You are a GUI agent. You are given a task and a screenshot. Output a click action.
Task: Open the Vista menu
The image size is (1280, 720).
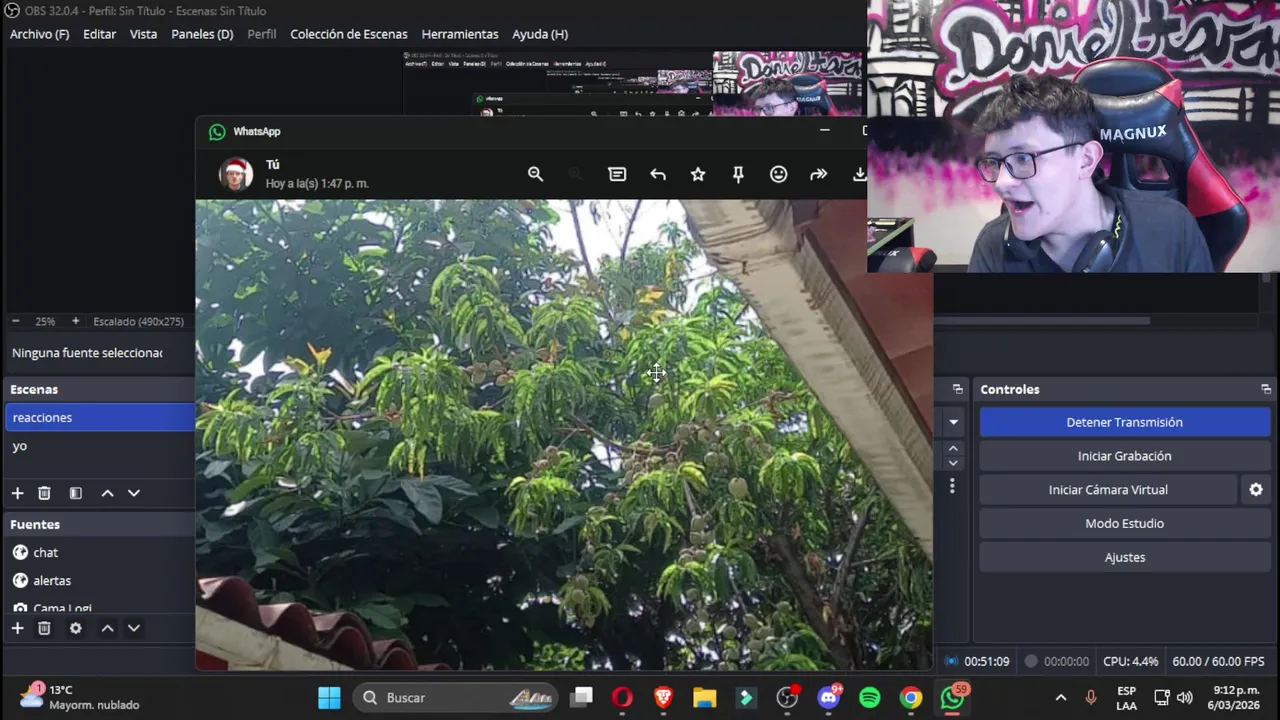pos(143,34)
